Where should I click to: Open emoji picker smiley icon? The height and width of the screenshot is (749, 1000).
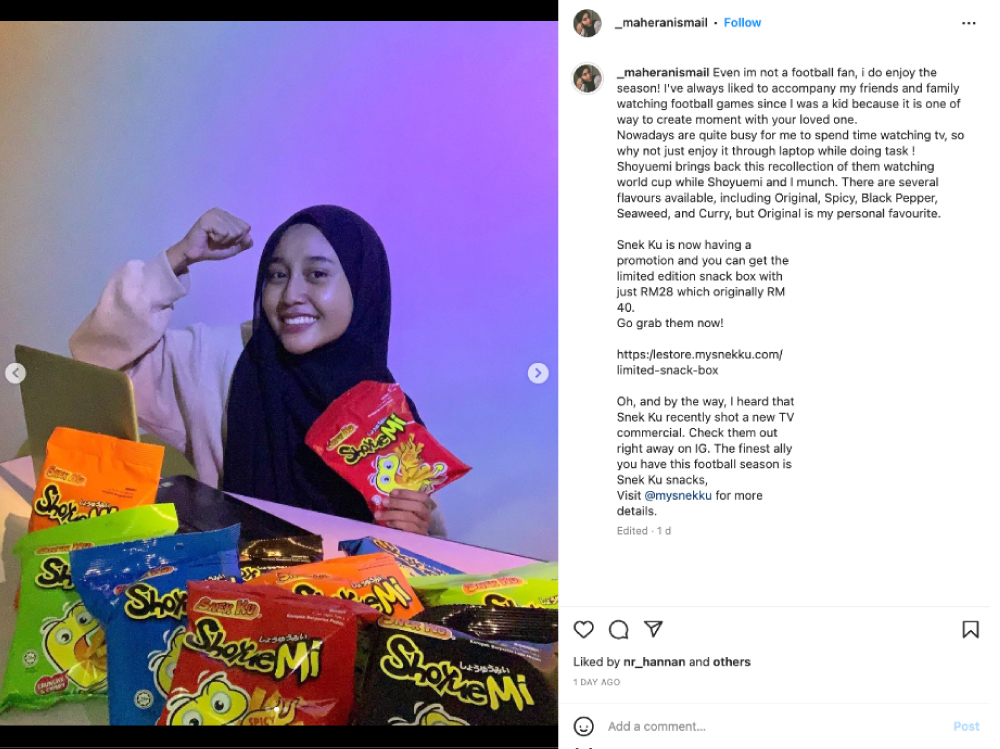(x=584, y=726)
